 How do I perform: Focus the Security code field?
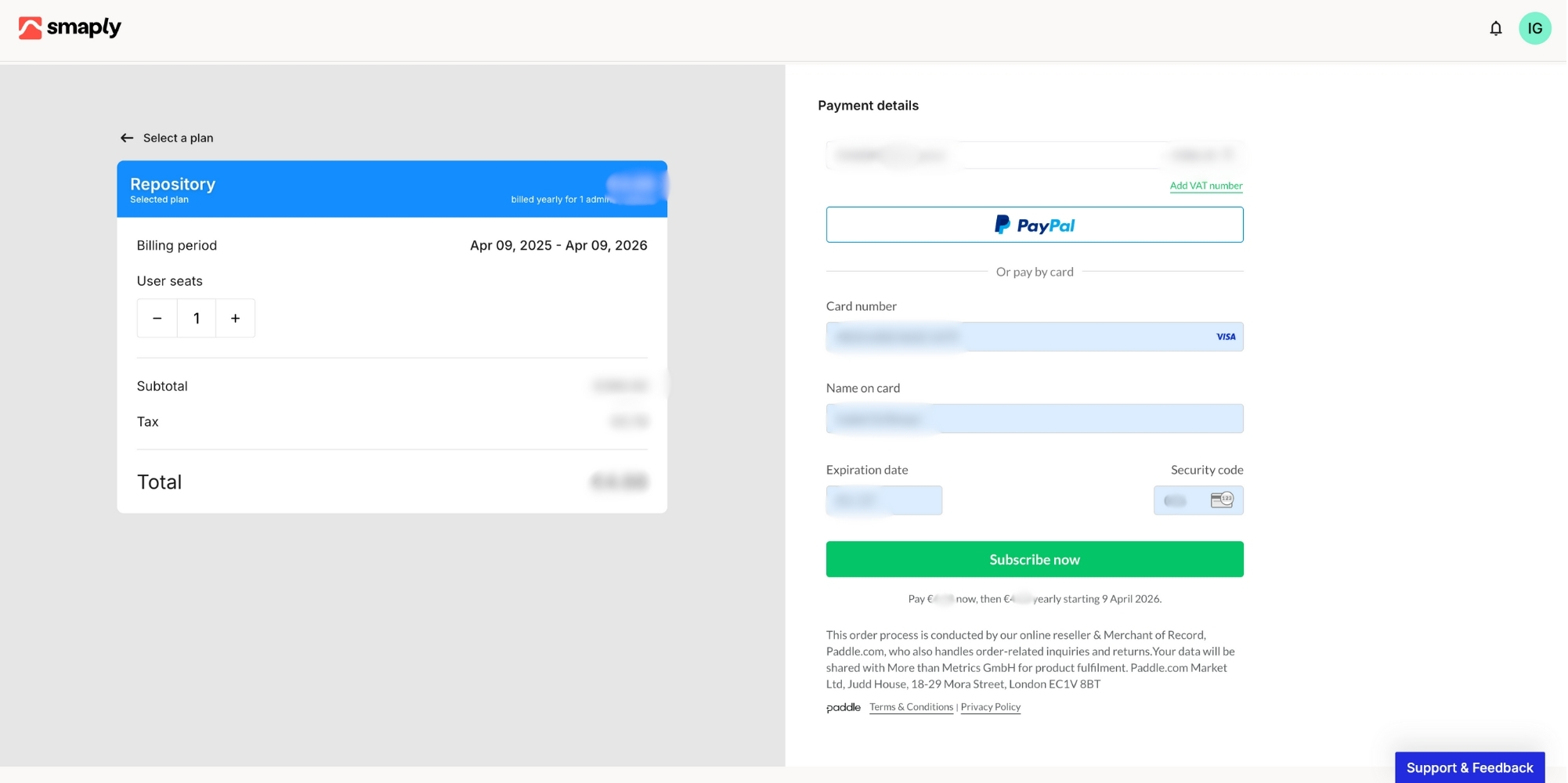pos(1179,501)
